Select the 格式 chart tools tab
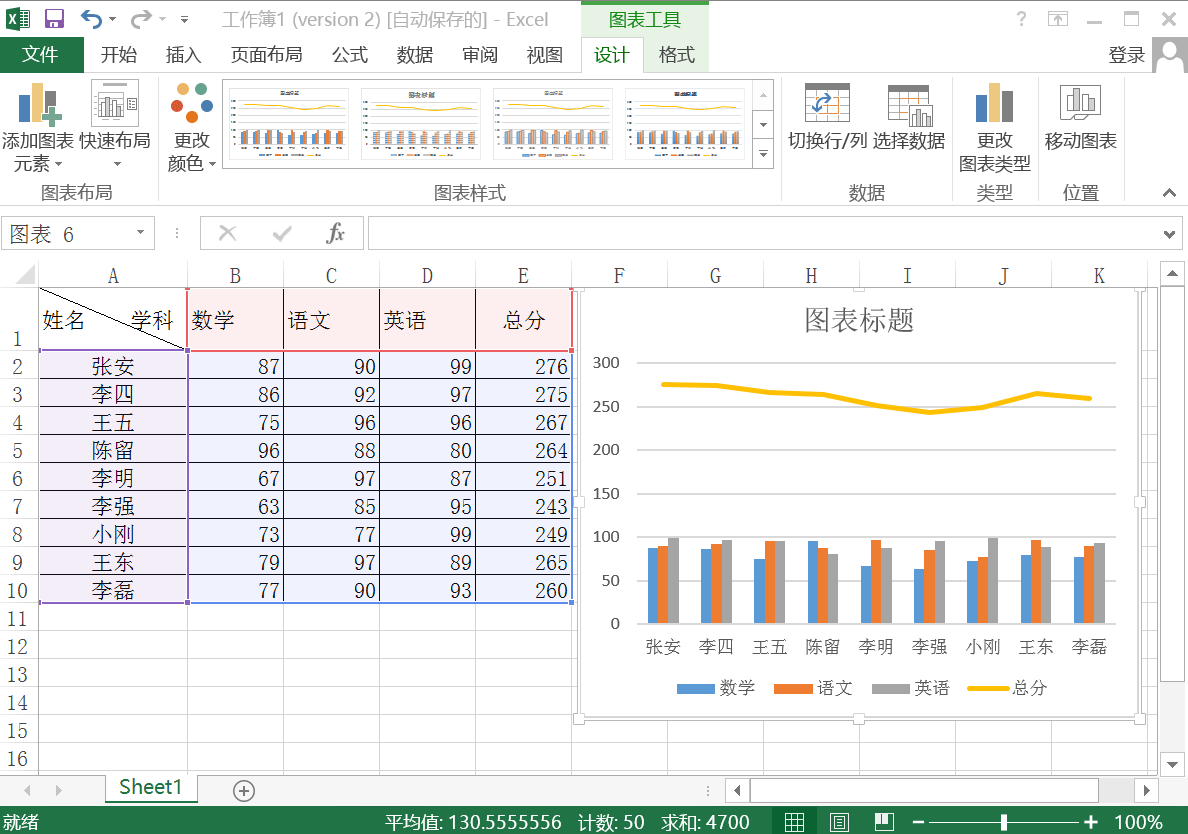The height and width of the screenshot is (834, 1188). [677, 55]
